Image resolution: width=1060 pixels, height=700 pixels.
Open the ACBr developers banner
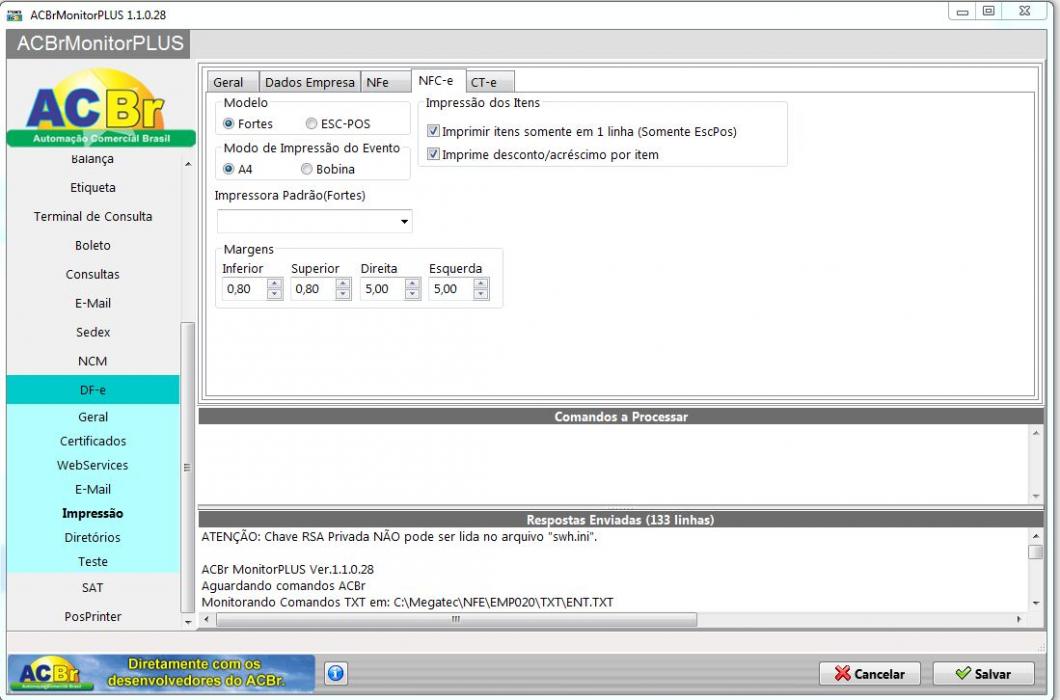tap(162, 673)
